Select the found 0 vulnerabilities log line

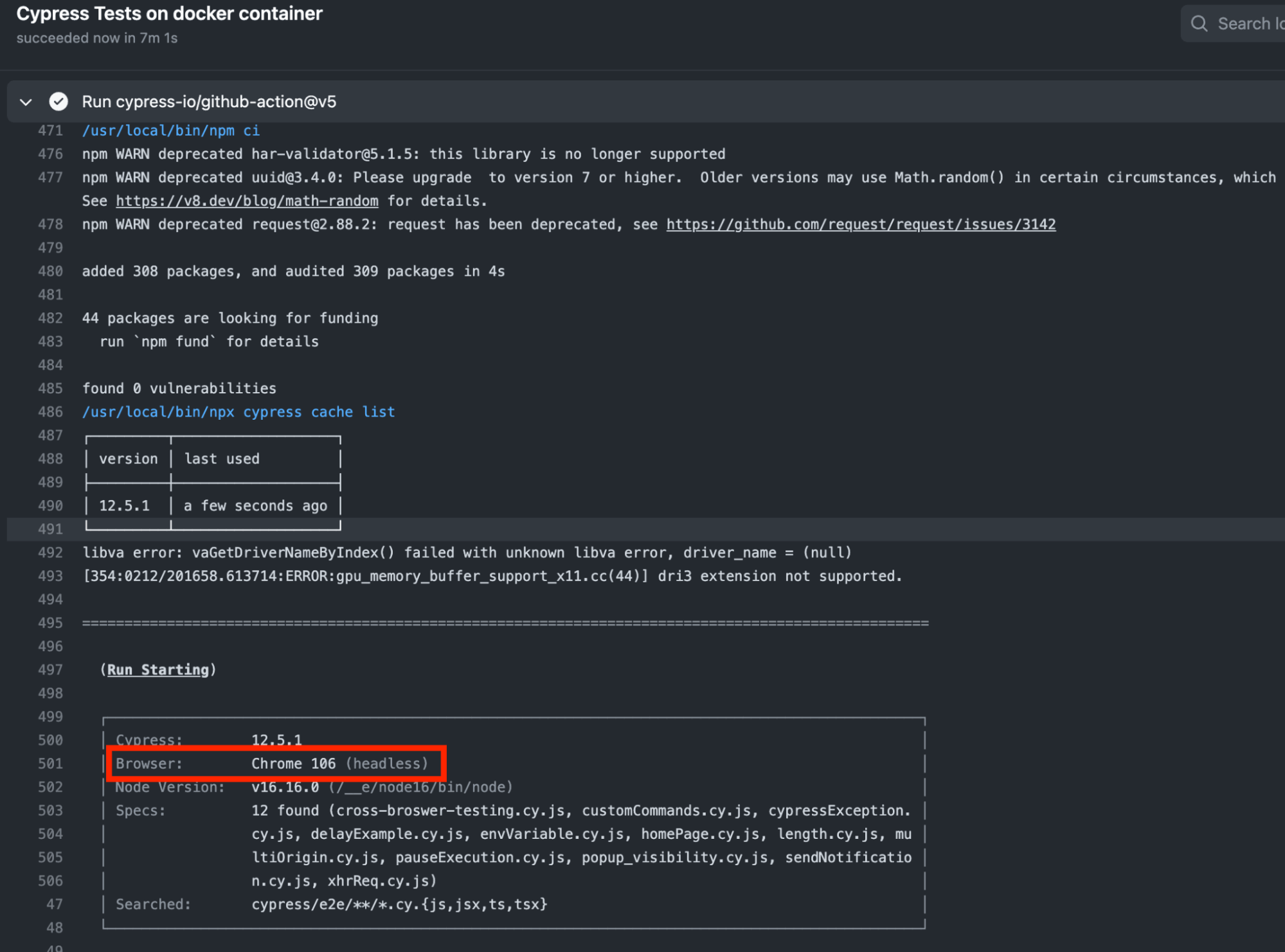click(x=179, y=388)
